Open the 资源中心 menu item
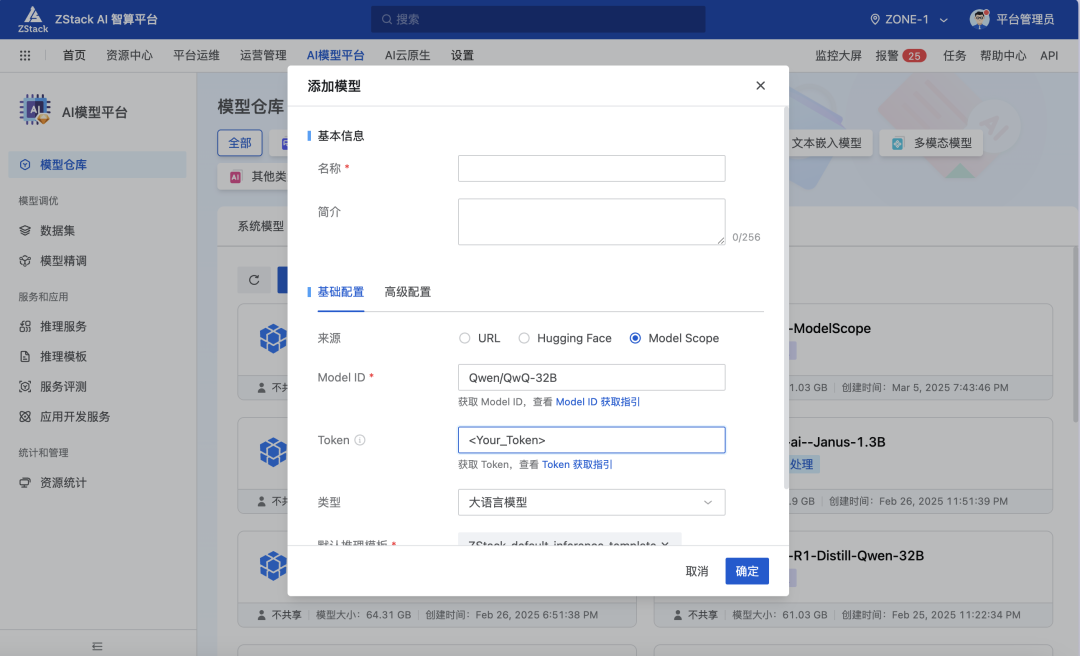 pyautogui.click(x=129, y=55)
